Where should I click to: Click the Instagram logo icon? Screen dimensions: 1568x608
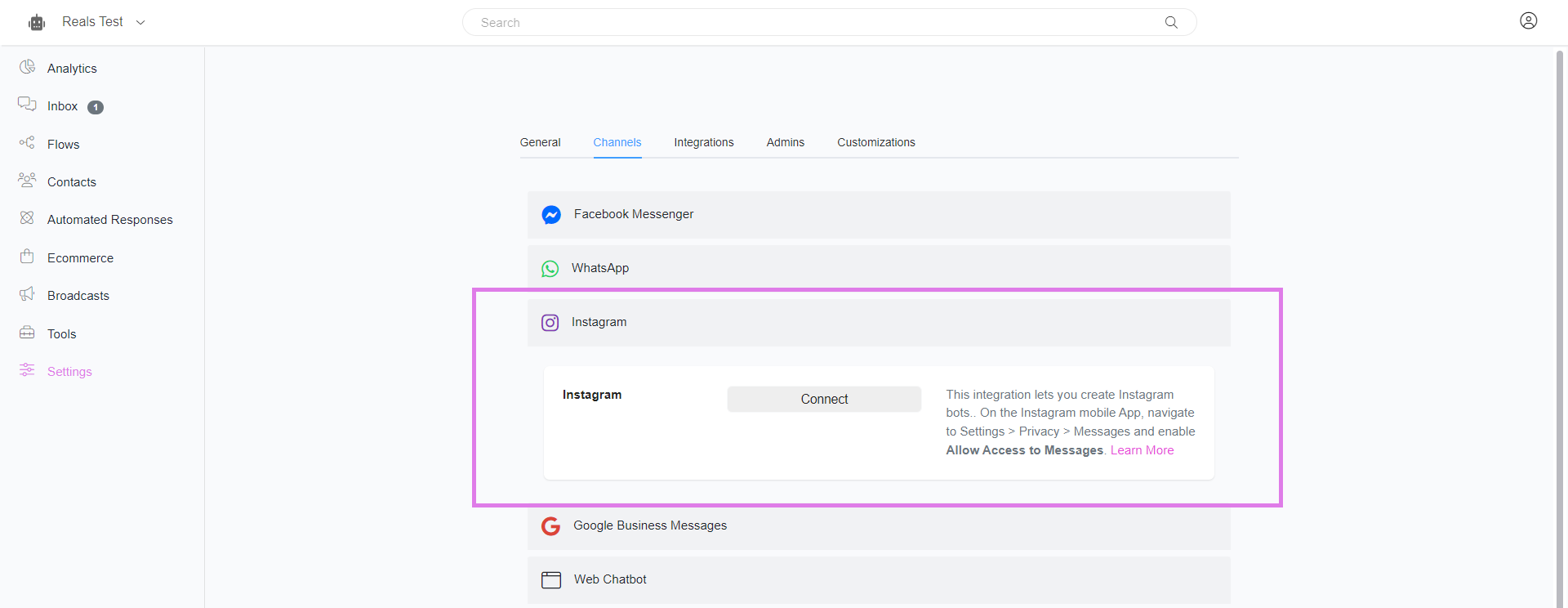pyautogui.click(x=550, y=323)
